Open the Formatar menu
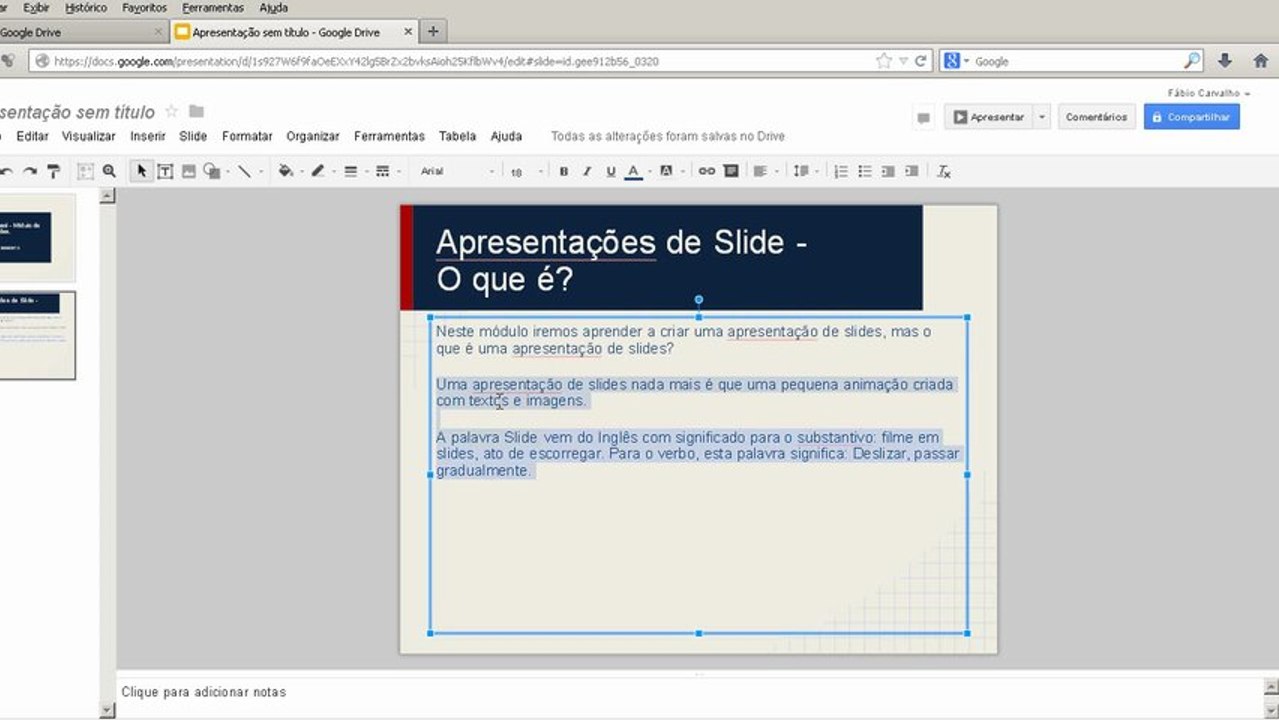This screenshot has height=720, width=1279. [x=247, y=136]
